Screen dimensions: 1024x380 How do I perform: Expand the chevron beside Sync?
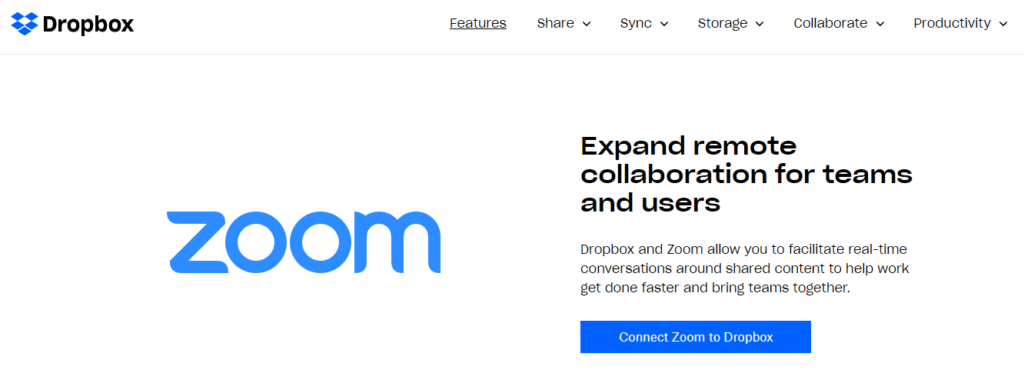[664, 24]
